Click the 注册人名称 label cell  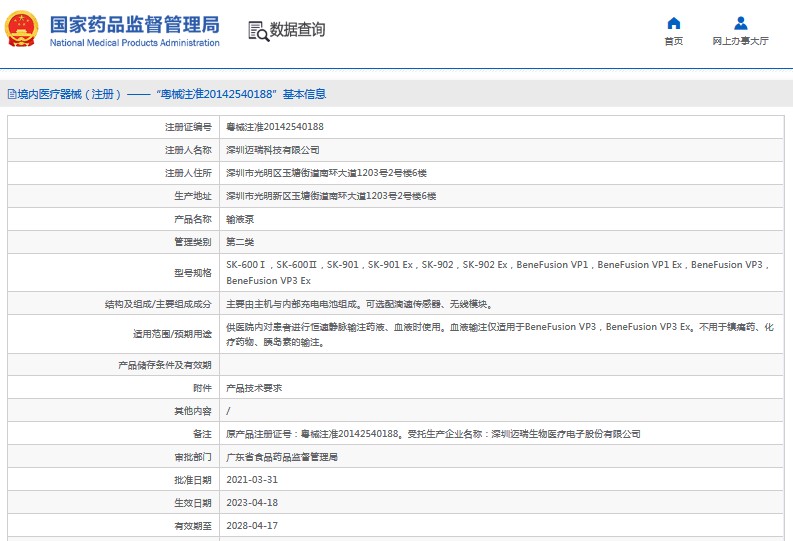coord(114,150)
